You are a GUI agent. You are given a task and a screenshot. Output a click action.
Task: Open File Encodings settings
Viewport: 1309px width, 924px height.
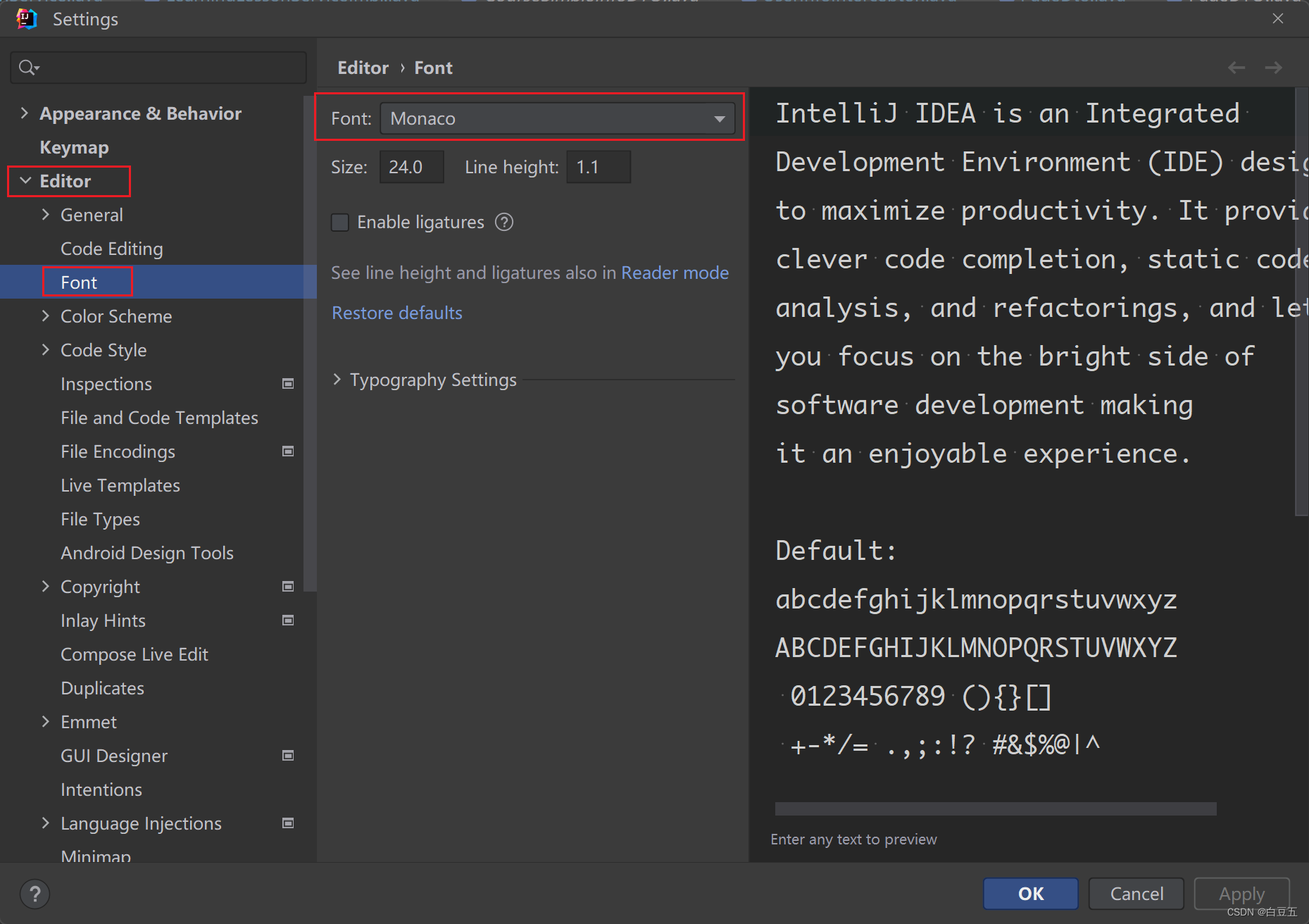[118, 451]
